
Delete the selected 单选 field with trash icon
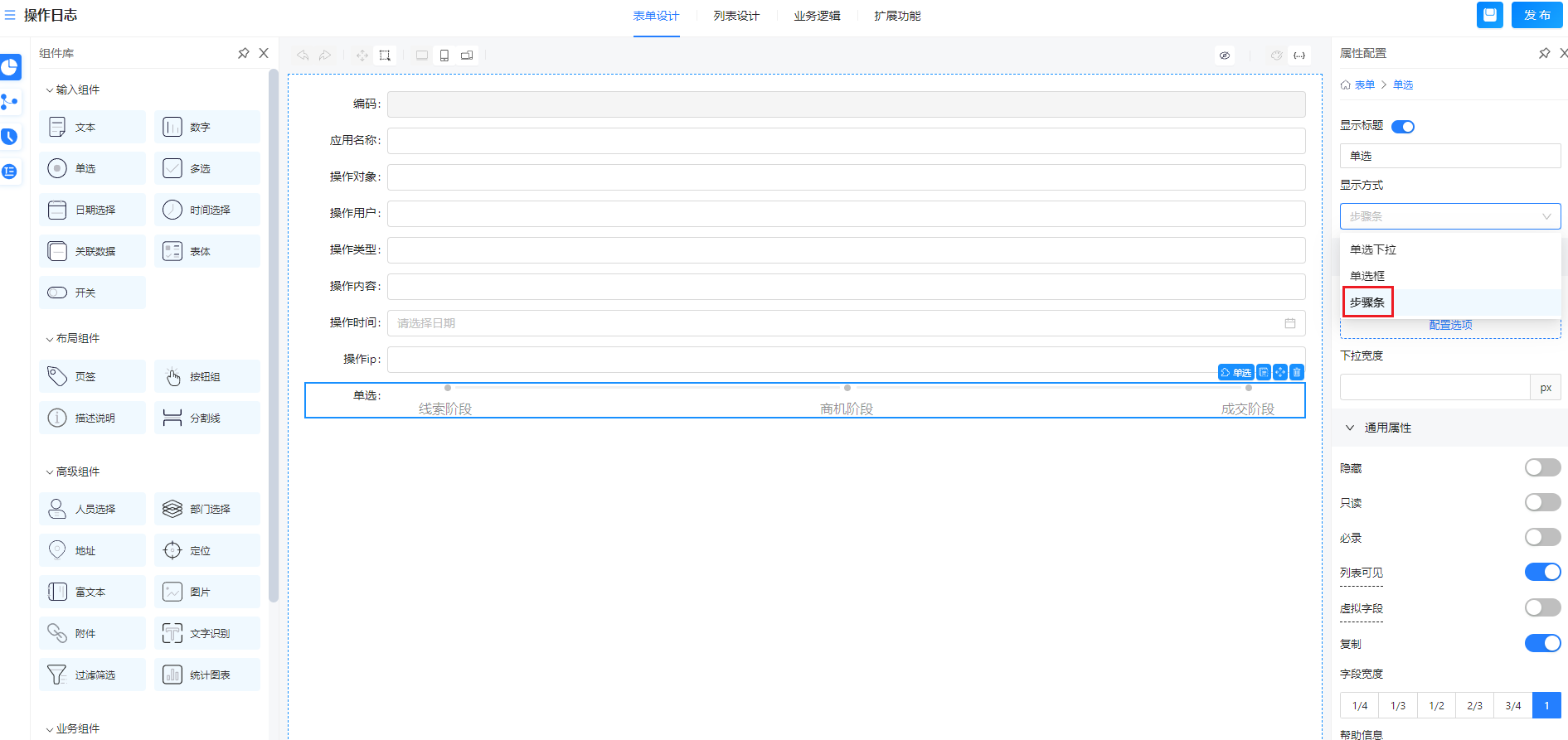(x=1297, y=373)
